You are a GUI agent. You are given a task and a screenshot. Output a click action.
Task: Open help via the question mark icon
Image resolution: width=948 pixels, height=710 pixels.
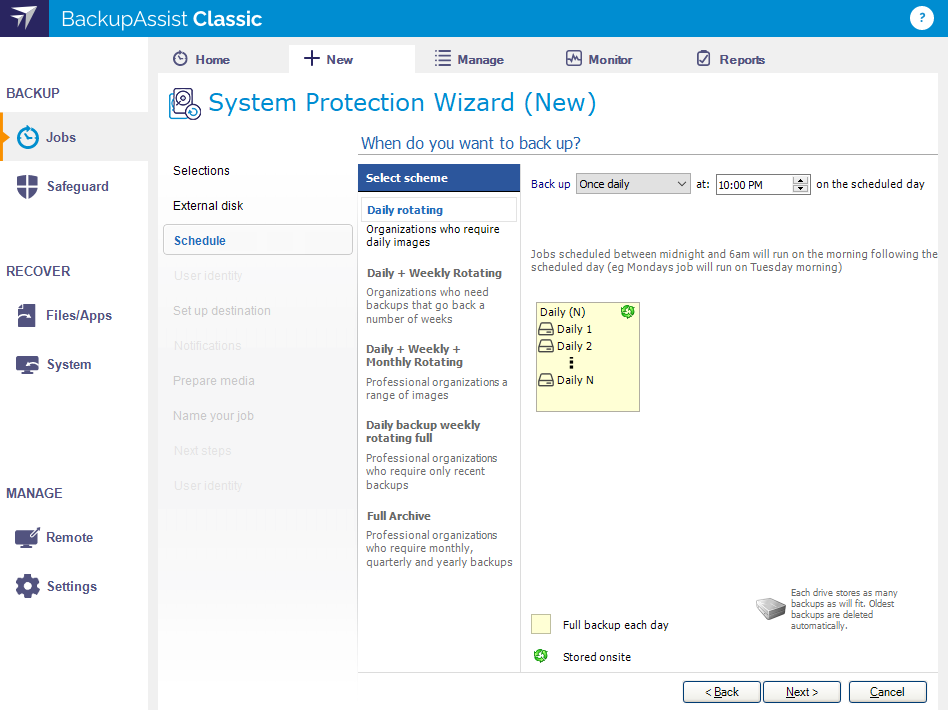(x=921, y=18)
